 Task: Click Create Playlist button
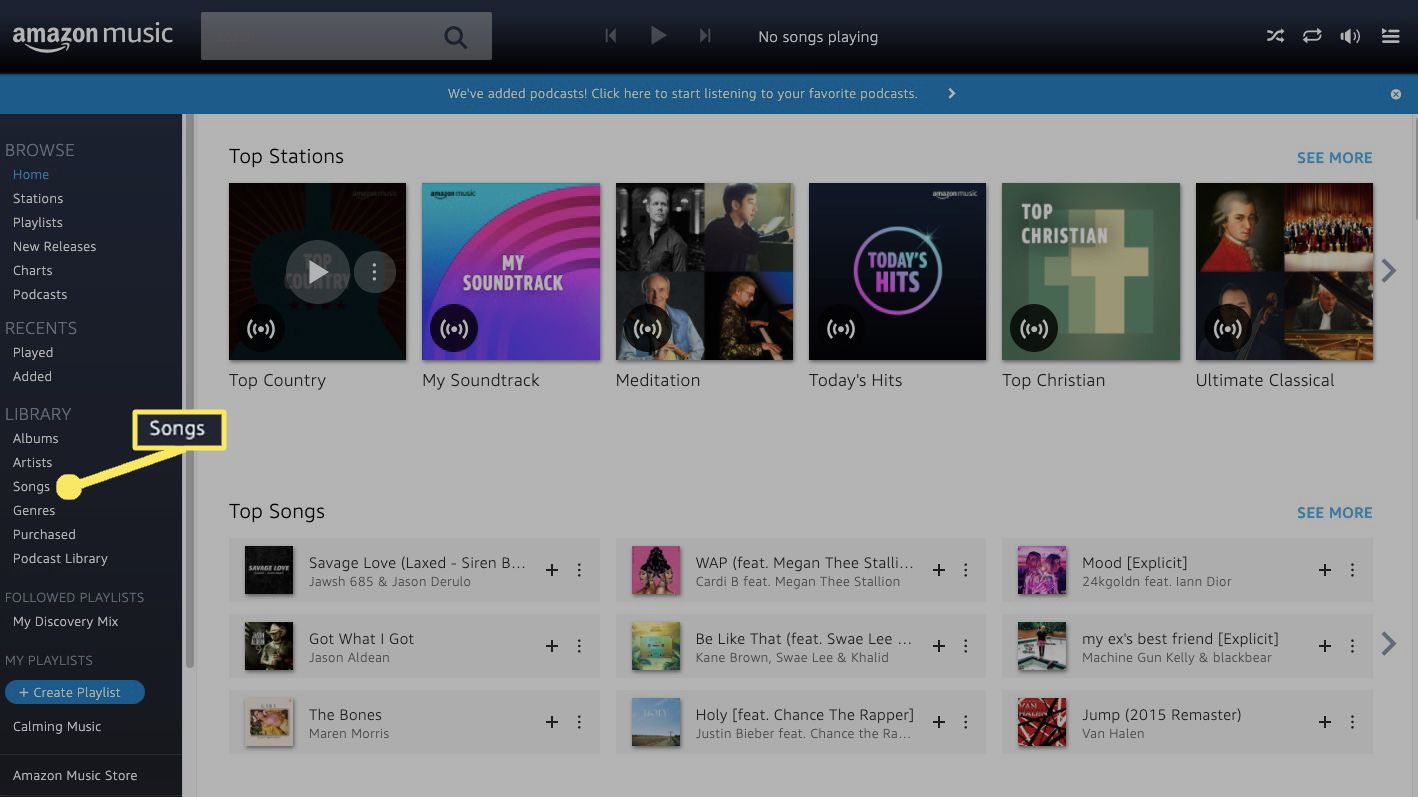75,692
